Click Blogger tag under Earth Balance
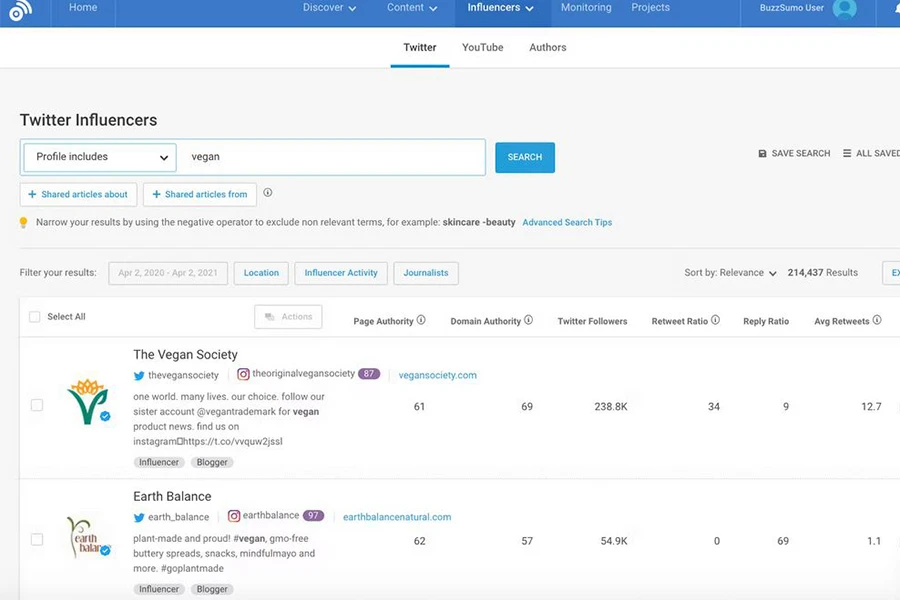Image resolution: width=900 pixels, height=600 pixels. coord(212,589)
